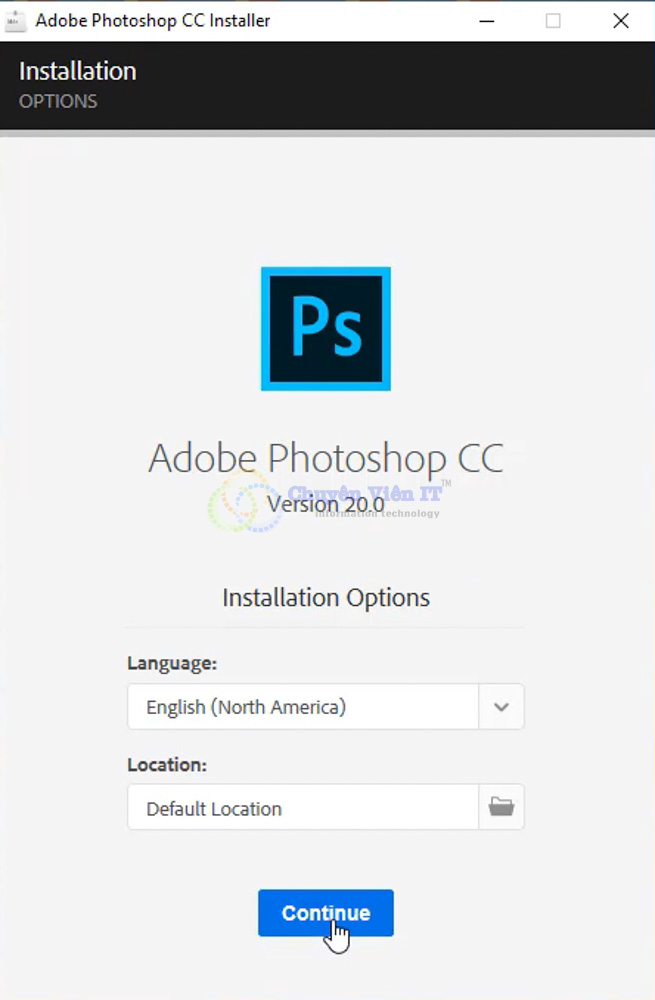The width and height of the screenshot is (655, 1000).
Task: Click the Version 20.0 text
Action: click(326, 504)
